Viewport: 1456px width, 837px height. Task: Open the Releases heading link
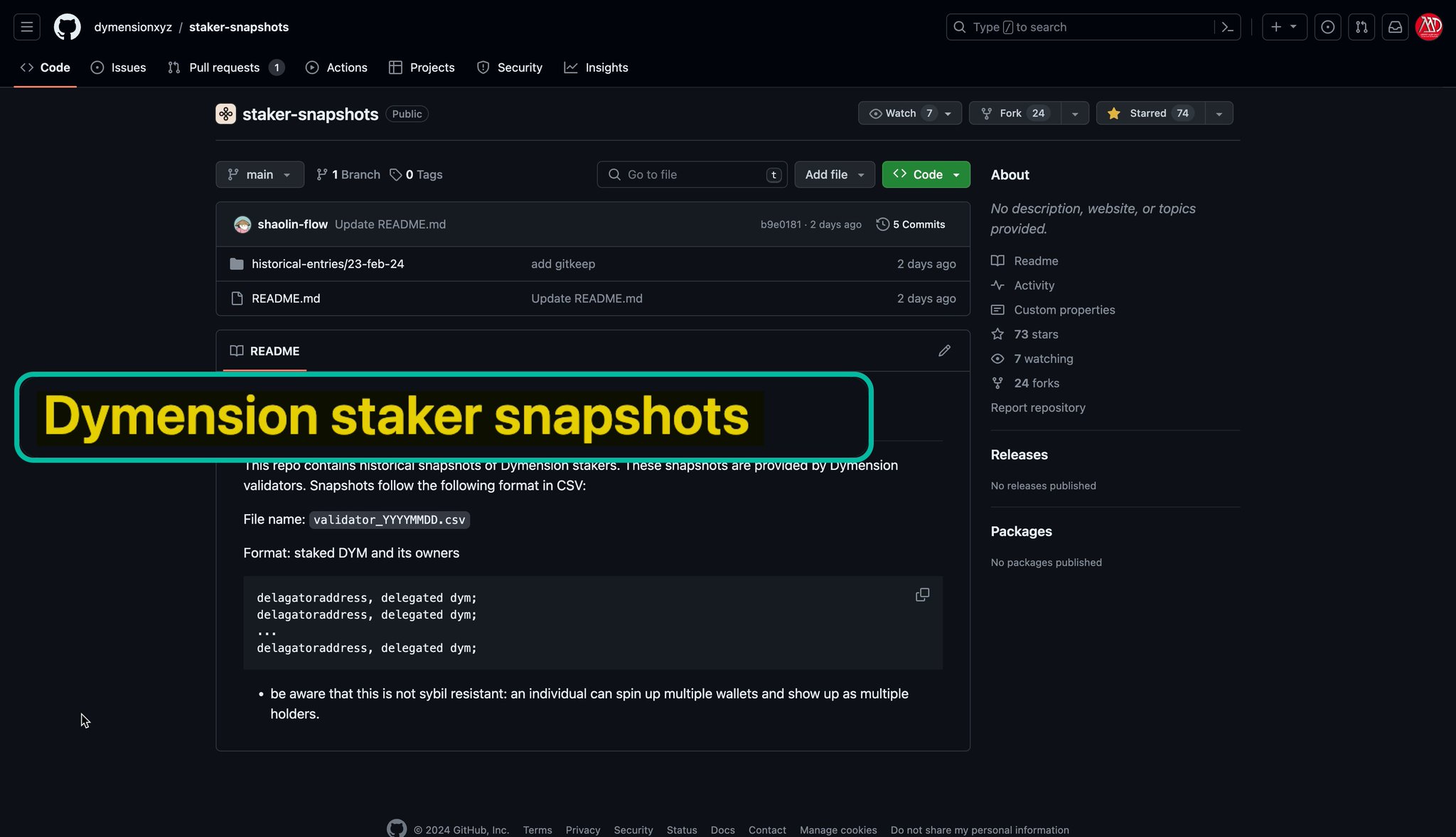1019,455
